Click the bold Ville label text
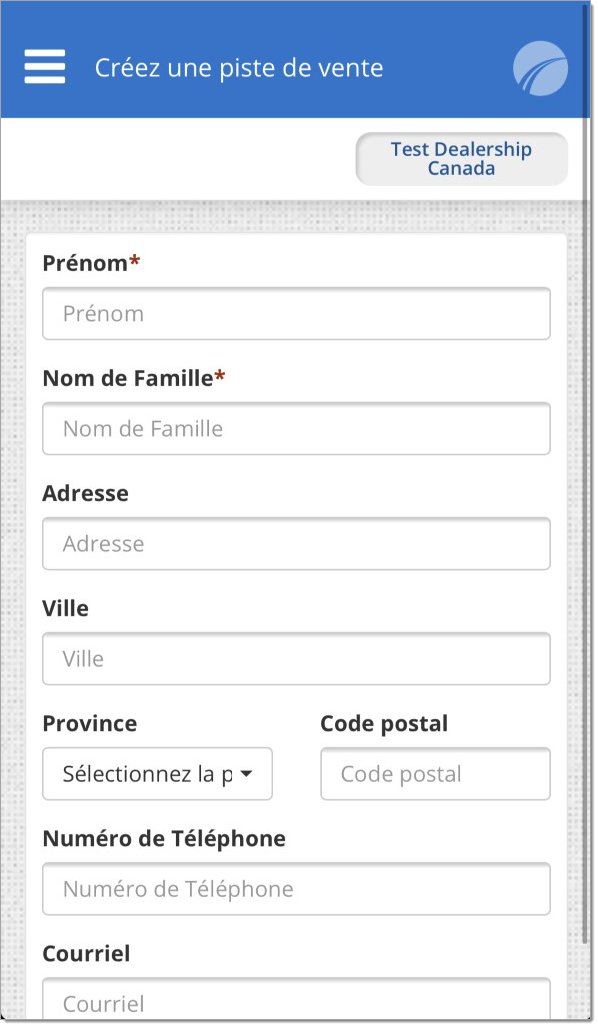The image size is (598, 1027). coord(65,608)
